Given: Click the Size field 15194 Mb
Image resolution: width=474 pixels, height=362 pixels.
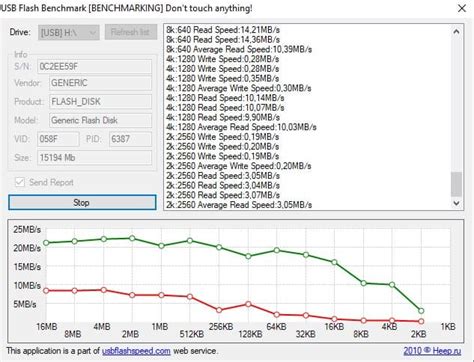Looking at the screenshot, I should pos(94,157).
